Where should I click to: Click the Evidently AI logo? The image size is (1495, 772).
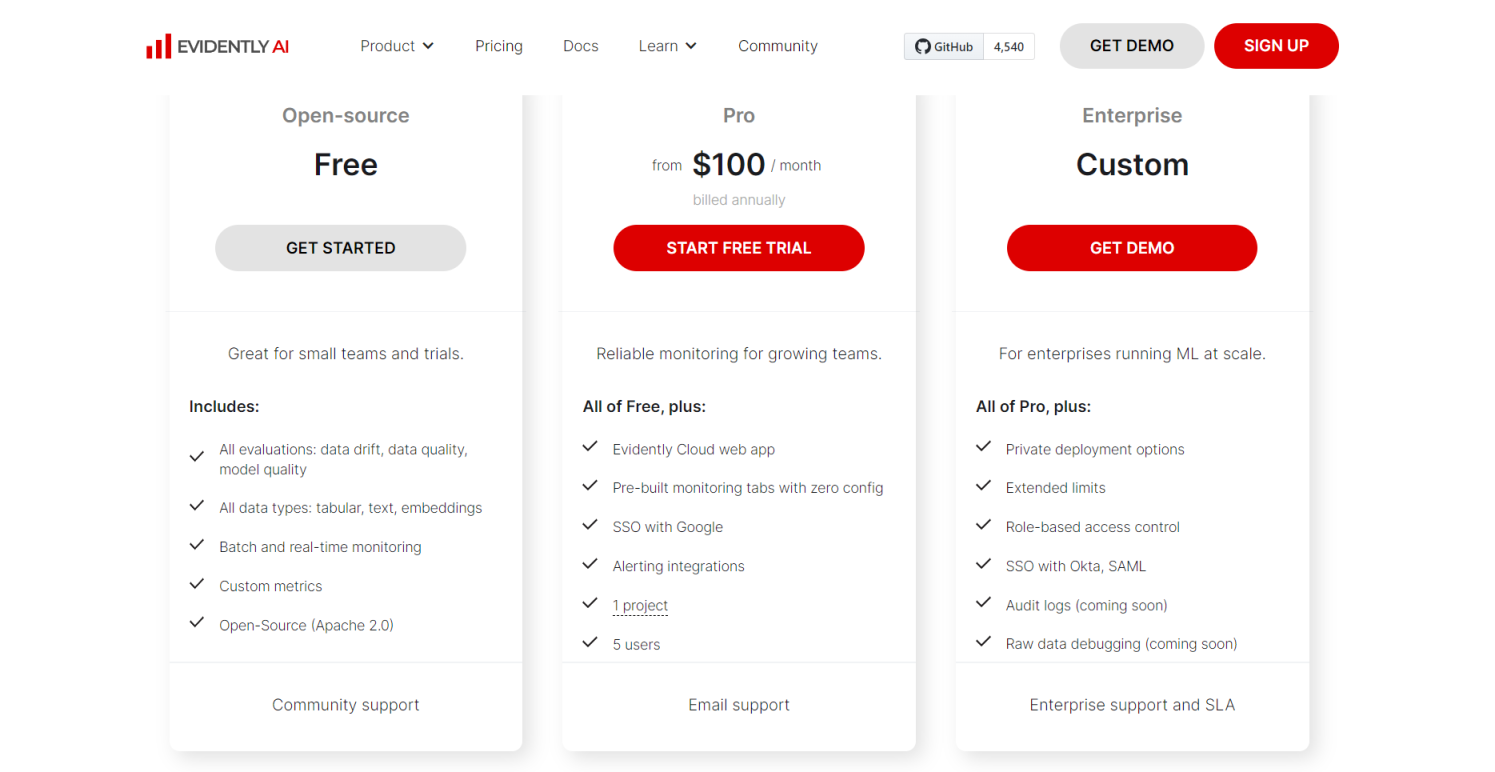pyautogui.click(x=217, y=46)
